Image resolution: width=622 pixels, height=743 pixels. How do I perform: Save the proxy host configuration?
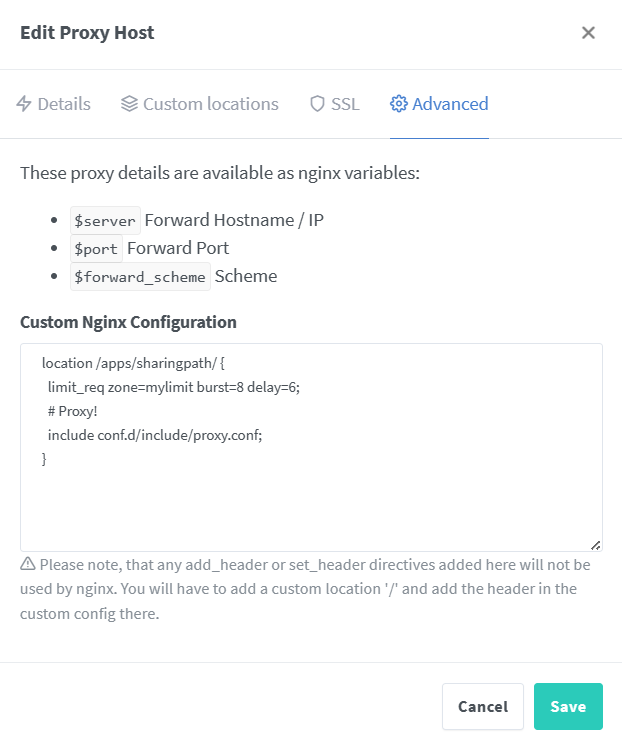tap(568, 706)
